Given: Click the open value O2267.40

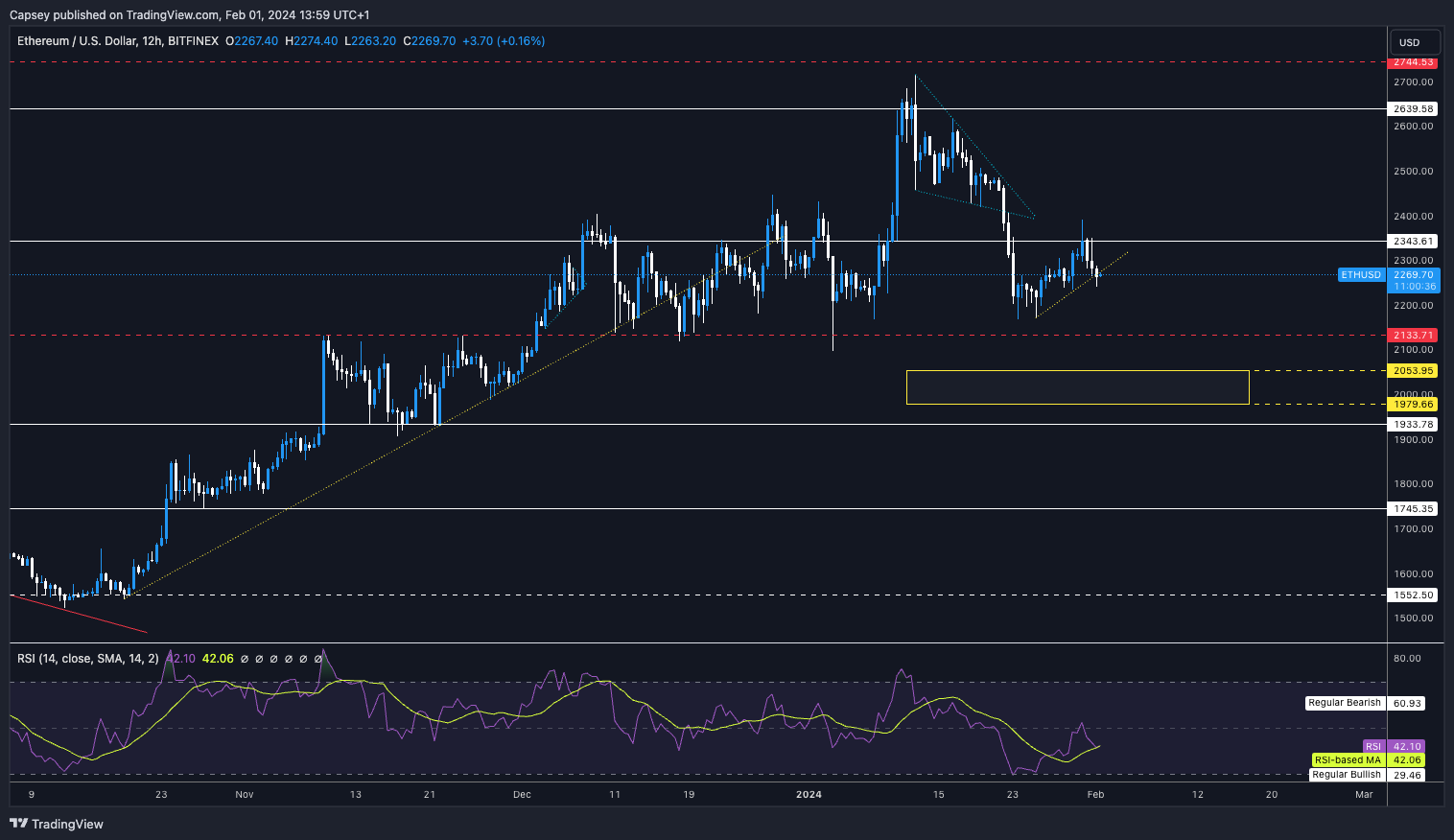Looking at the screenshot, I should (251, 41).
